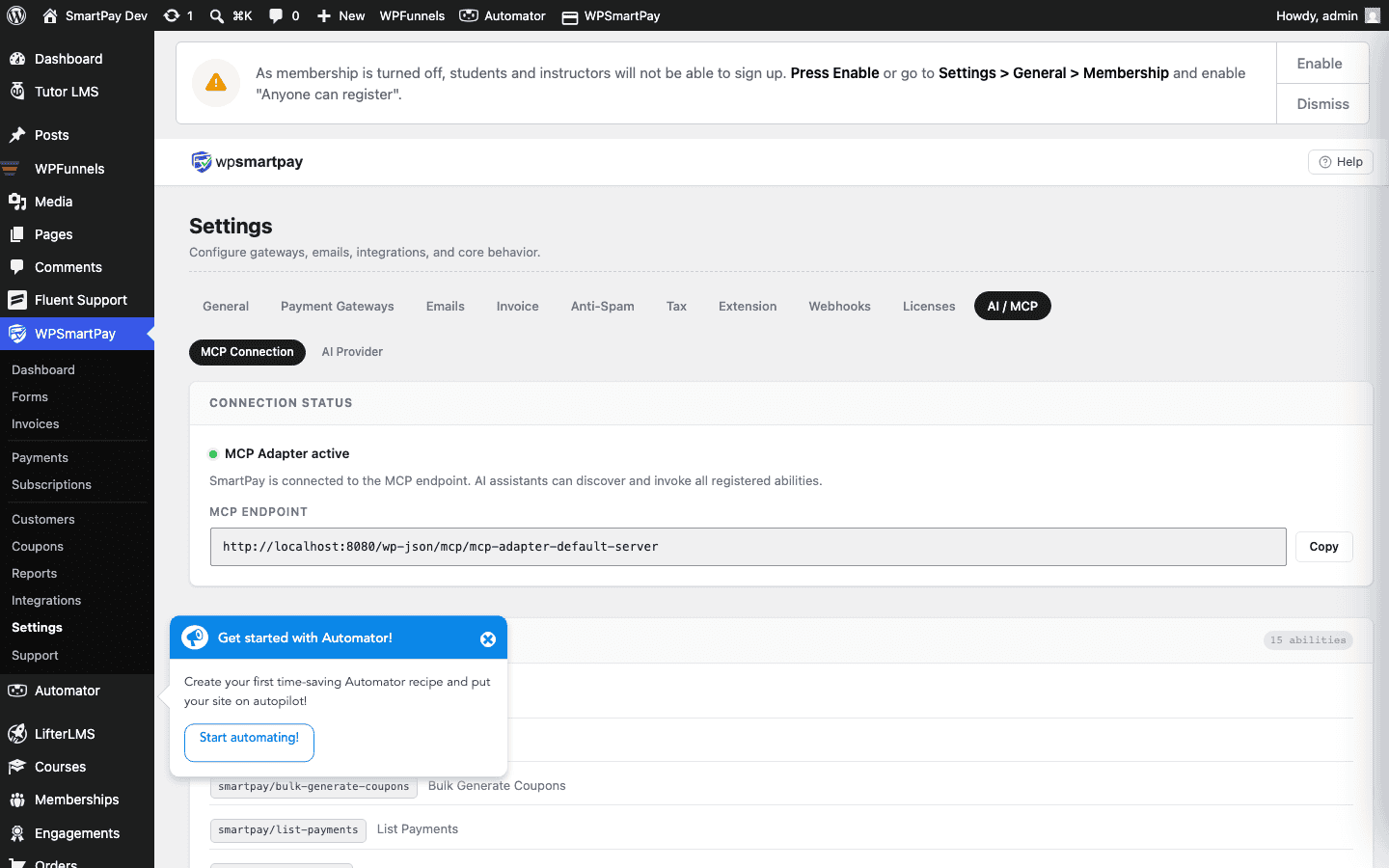The height and width of the screenshot is (868, 1389).
Task: Switch to the Licenses tab
Action: pos(929,306)
